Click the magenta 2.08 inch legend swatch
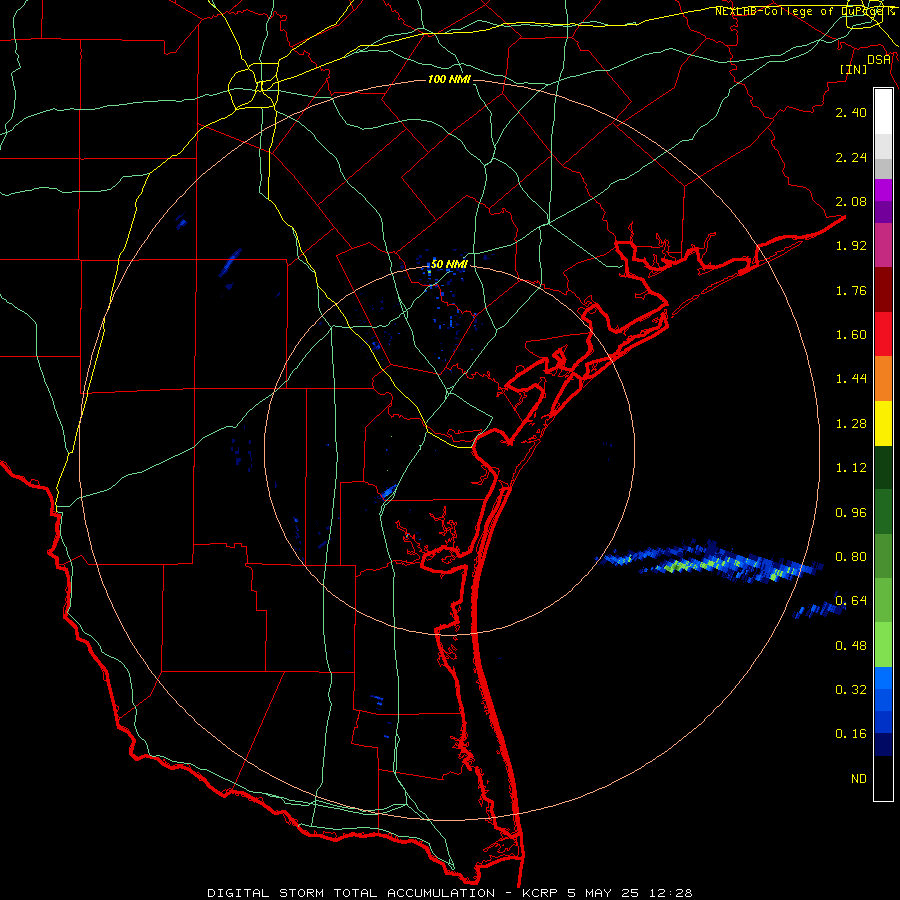 point(883,190)
